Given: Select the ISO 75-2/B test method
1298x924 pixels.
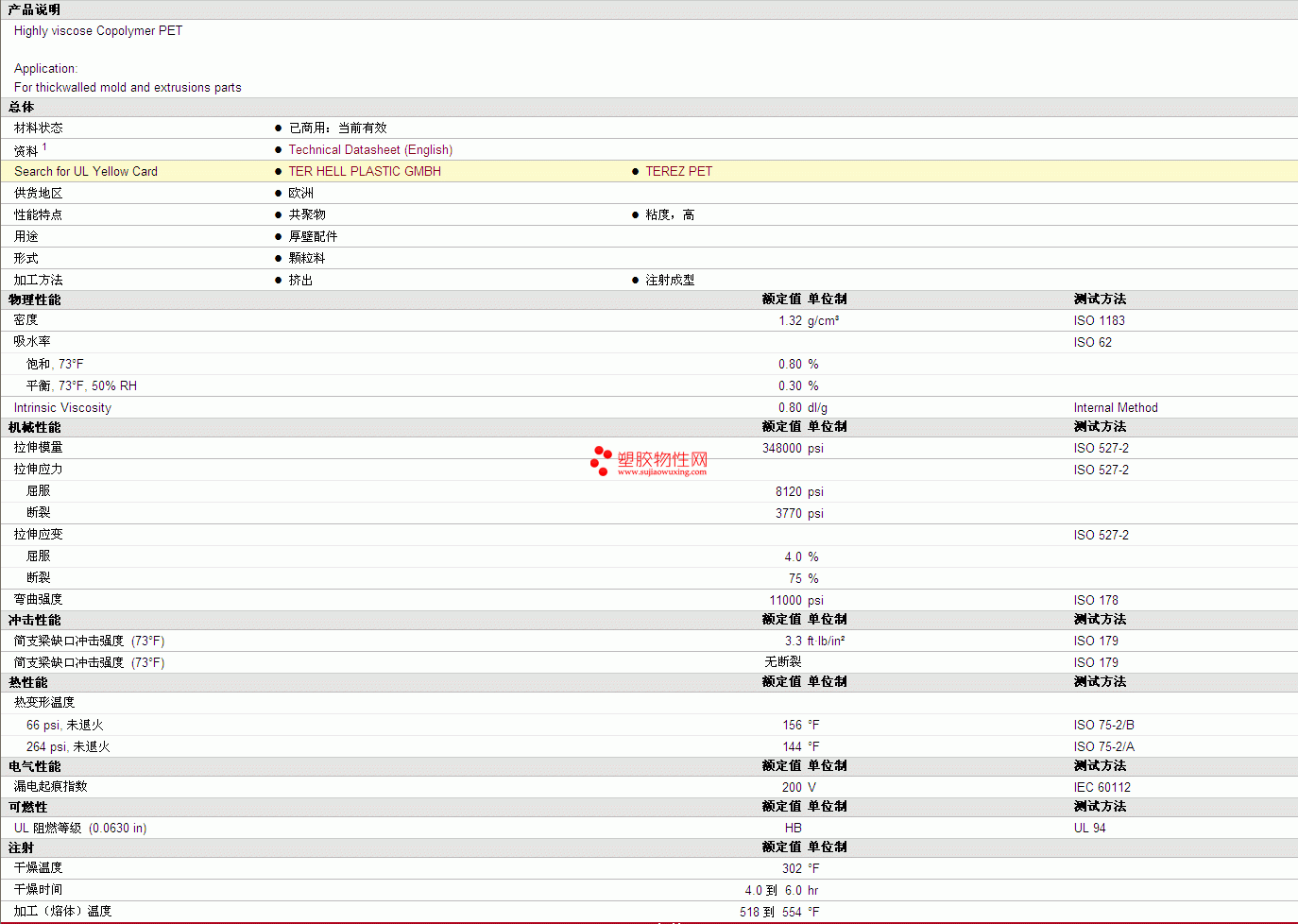Looking at the screenshot, I should pos(1103,726).
